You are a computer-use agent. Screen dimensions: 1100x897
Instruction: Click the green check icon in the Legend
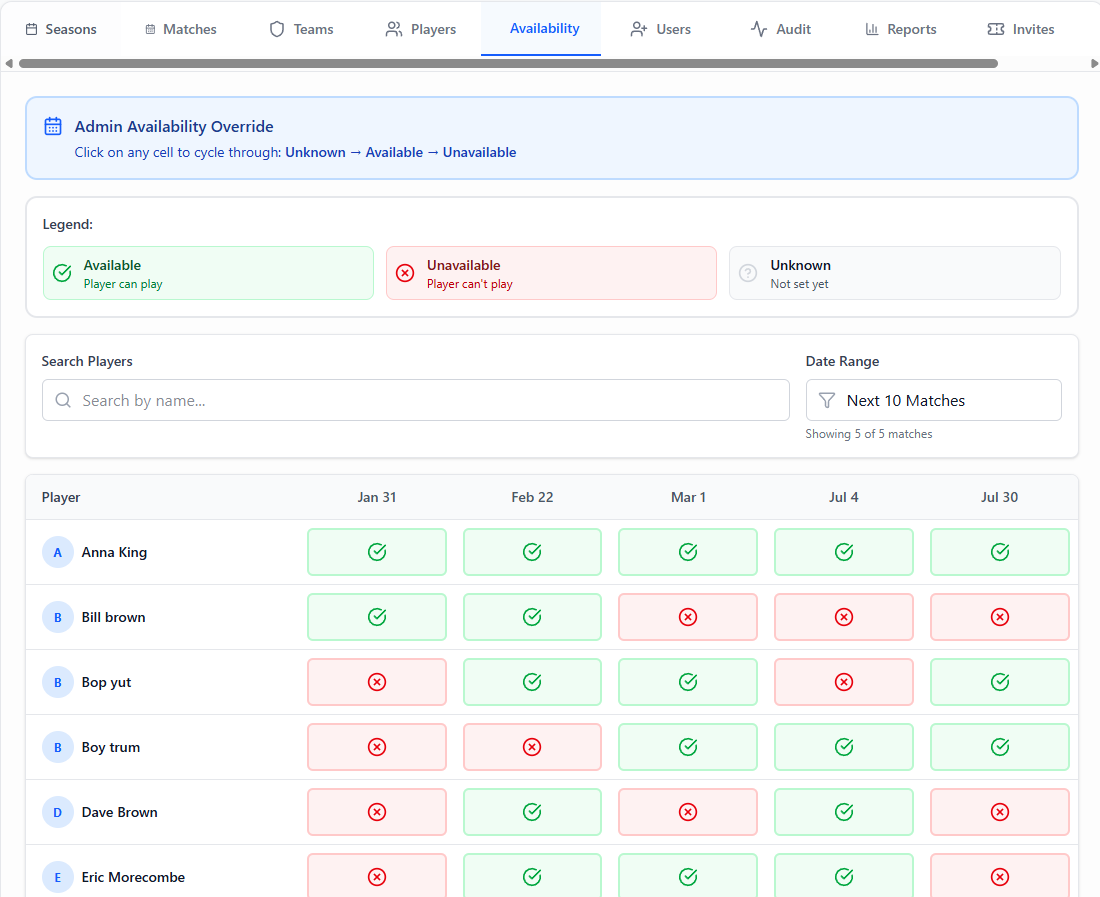62,273
